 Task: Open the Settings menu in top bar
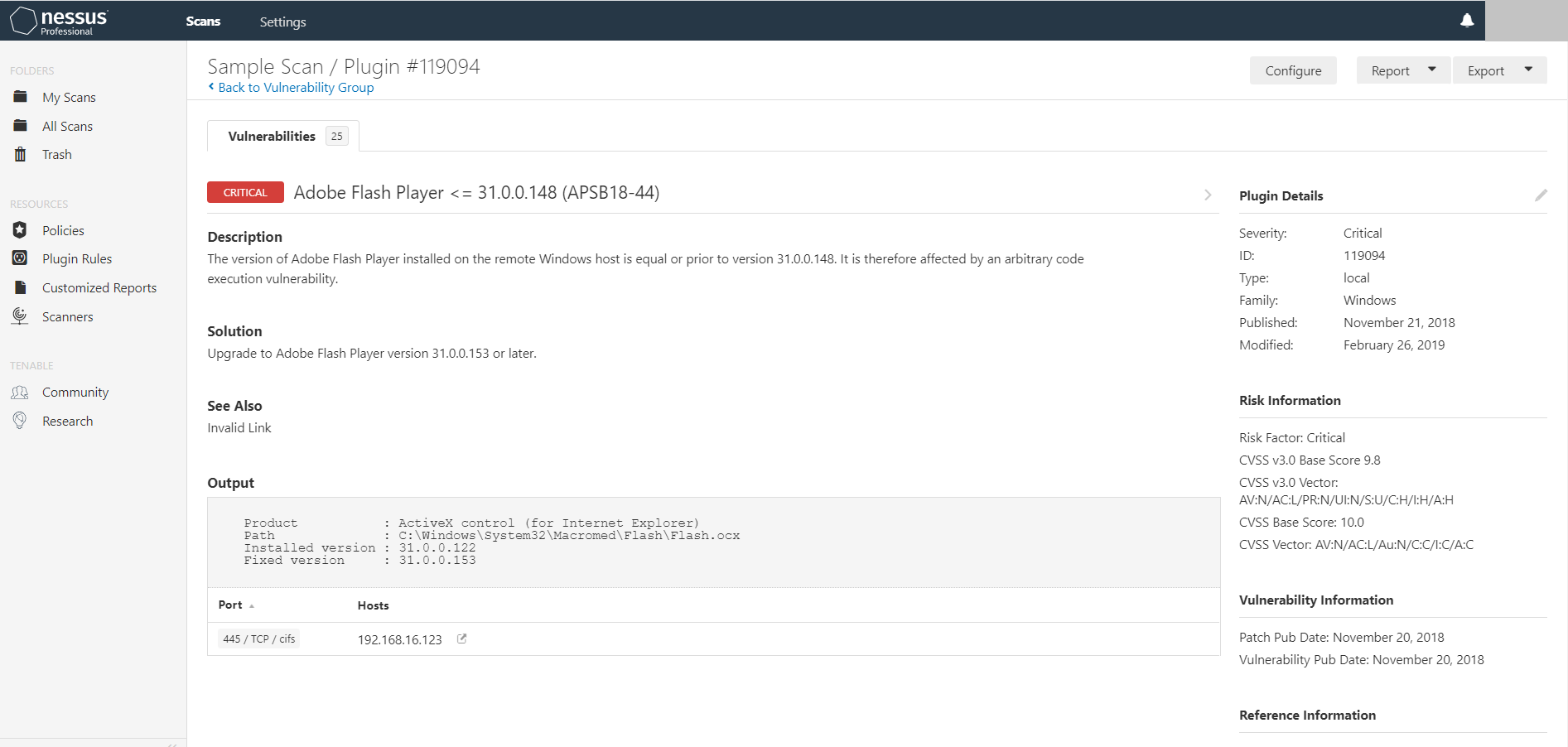coord(282,22)
